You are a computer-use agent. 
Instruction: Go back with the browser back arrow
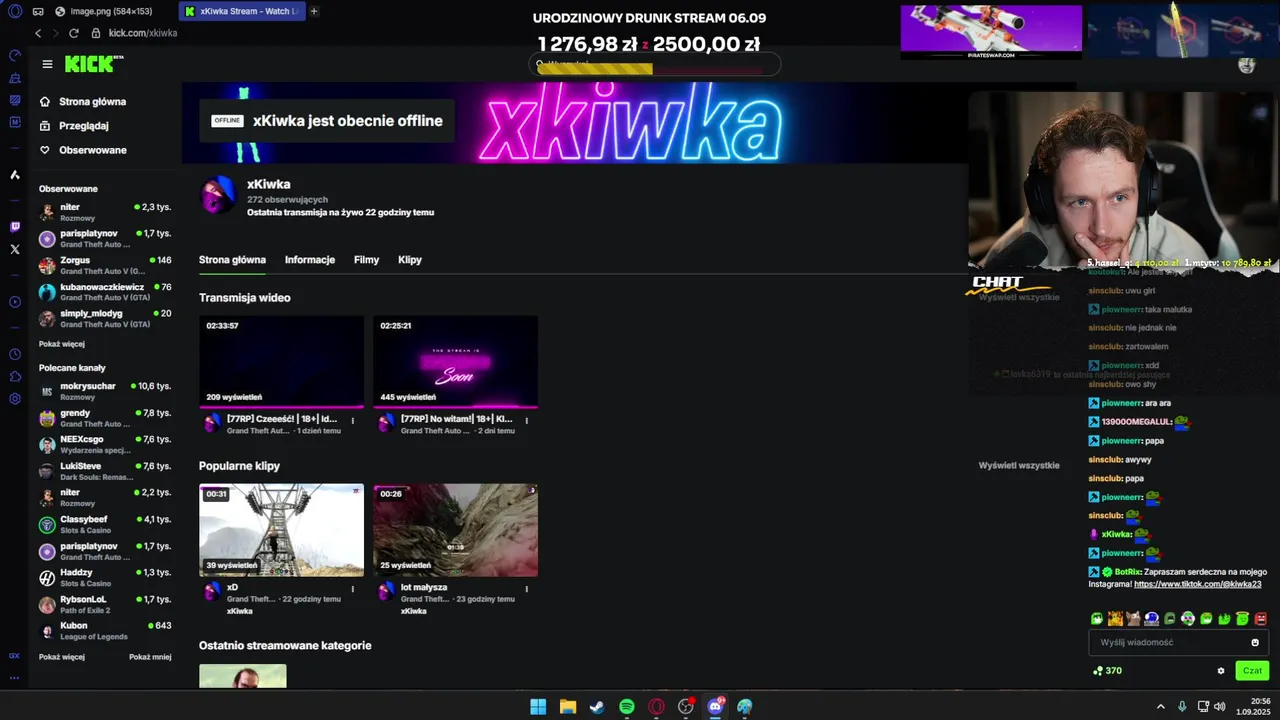(38, 33)
